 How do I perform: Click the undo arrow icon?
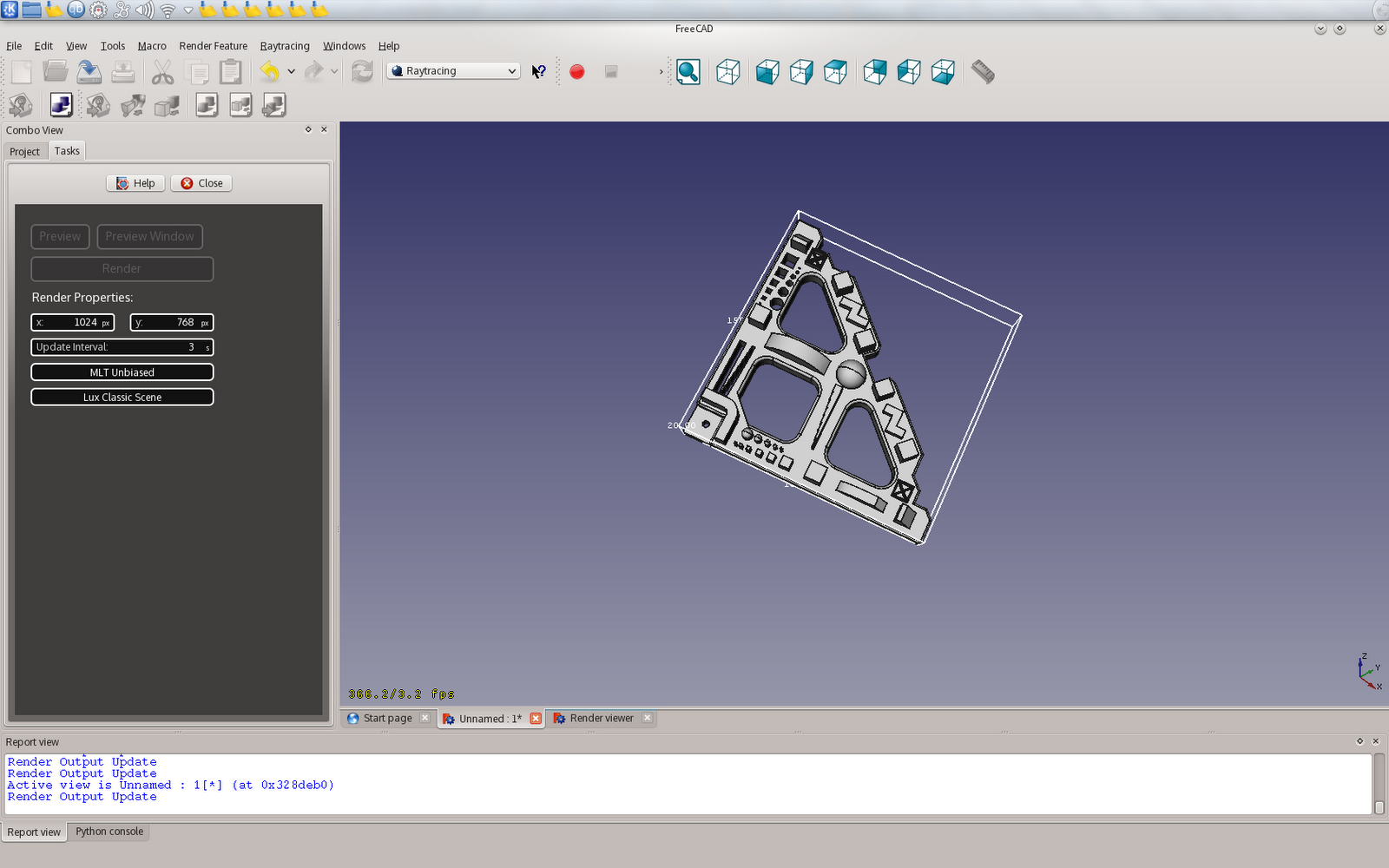coord(270,72)
